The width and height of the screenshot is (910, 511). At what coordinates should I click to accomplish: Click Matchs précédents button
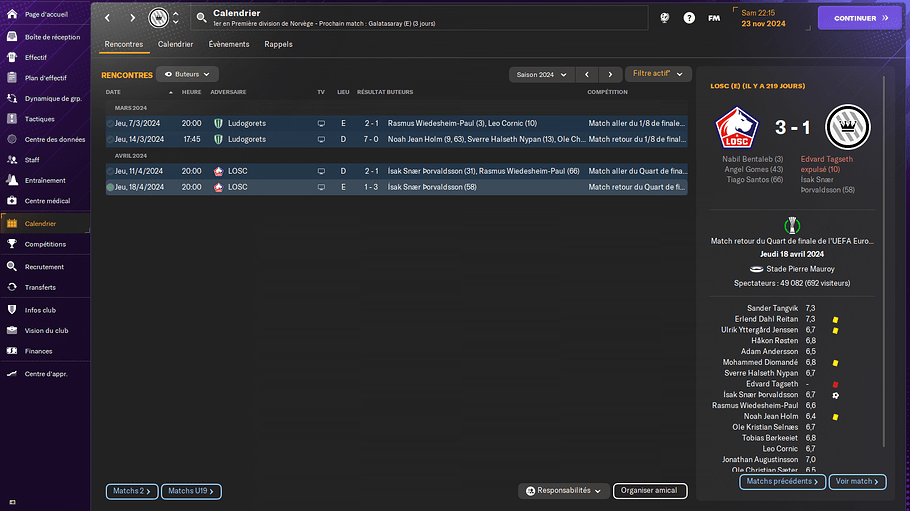pos(782,481)
